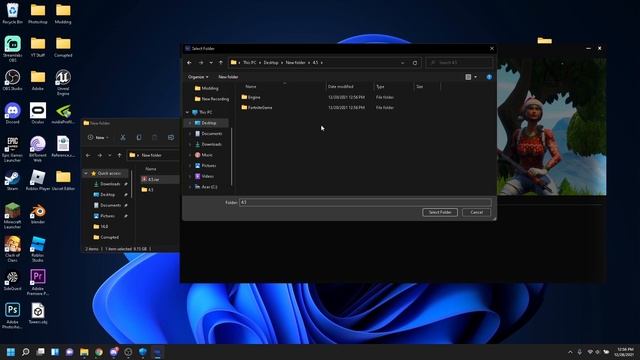Go up one level in the New folder window
This screenshot has width=640, height=360.
click(x=120, y=155)
